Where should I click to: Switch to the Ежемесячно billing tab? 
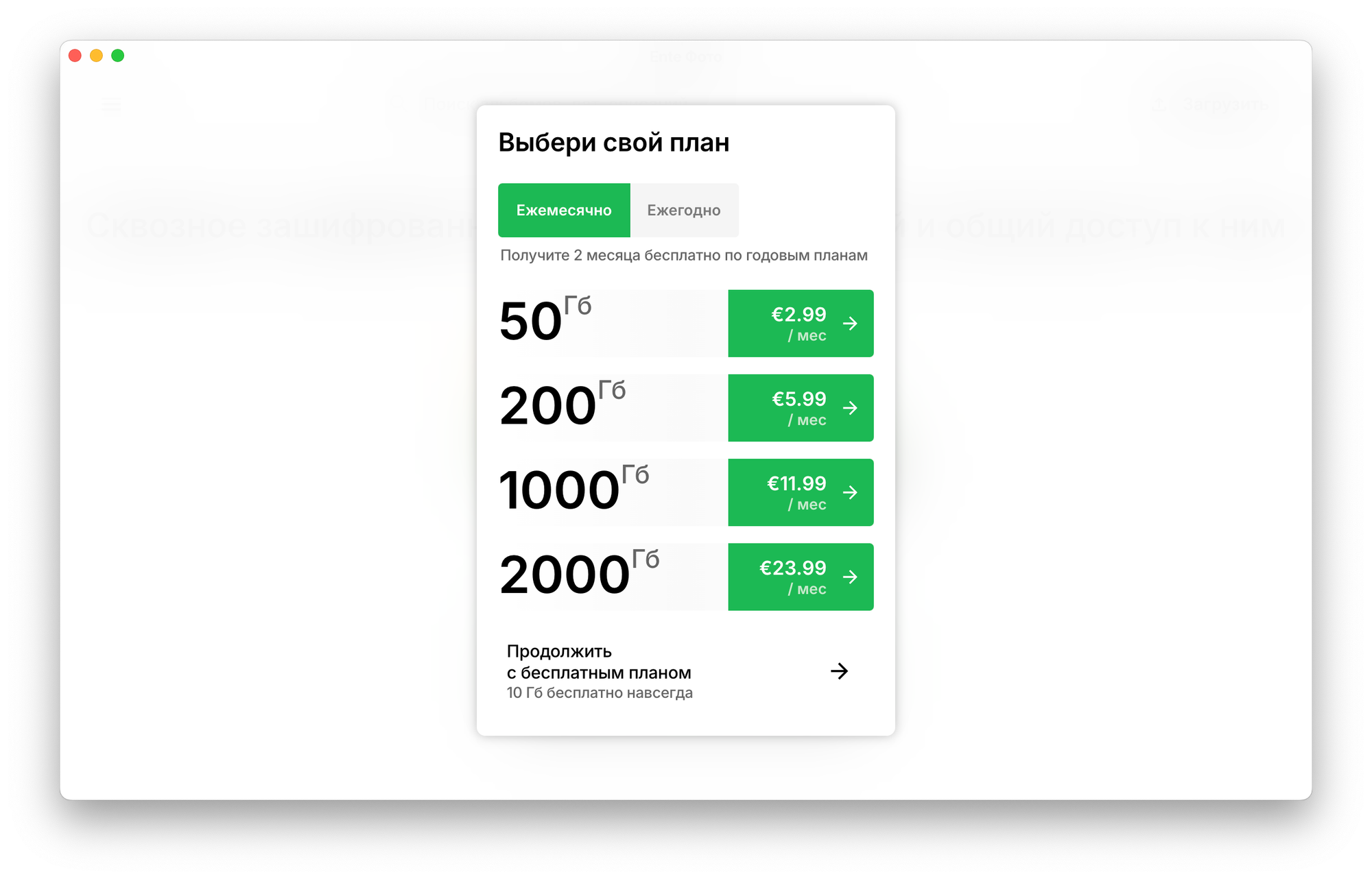coord(564,210)
